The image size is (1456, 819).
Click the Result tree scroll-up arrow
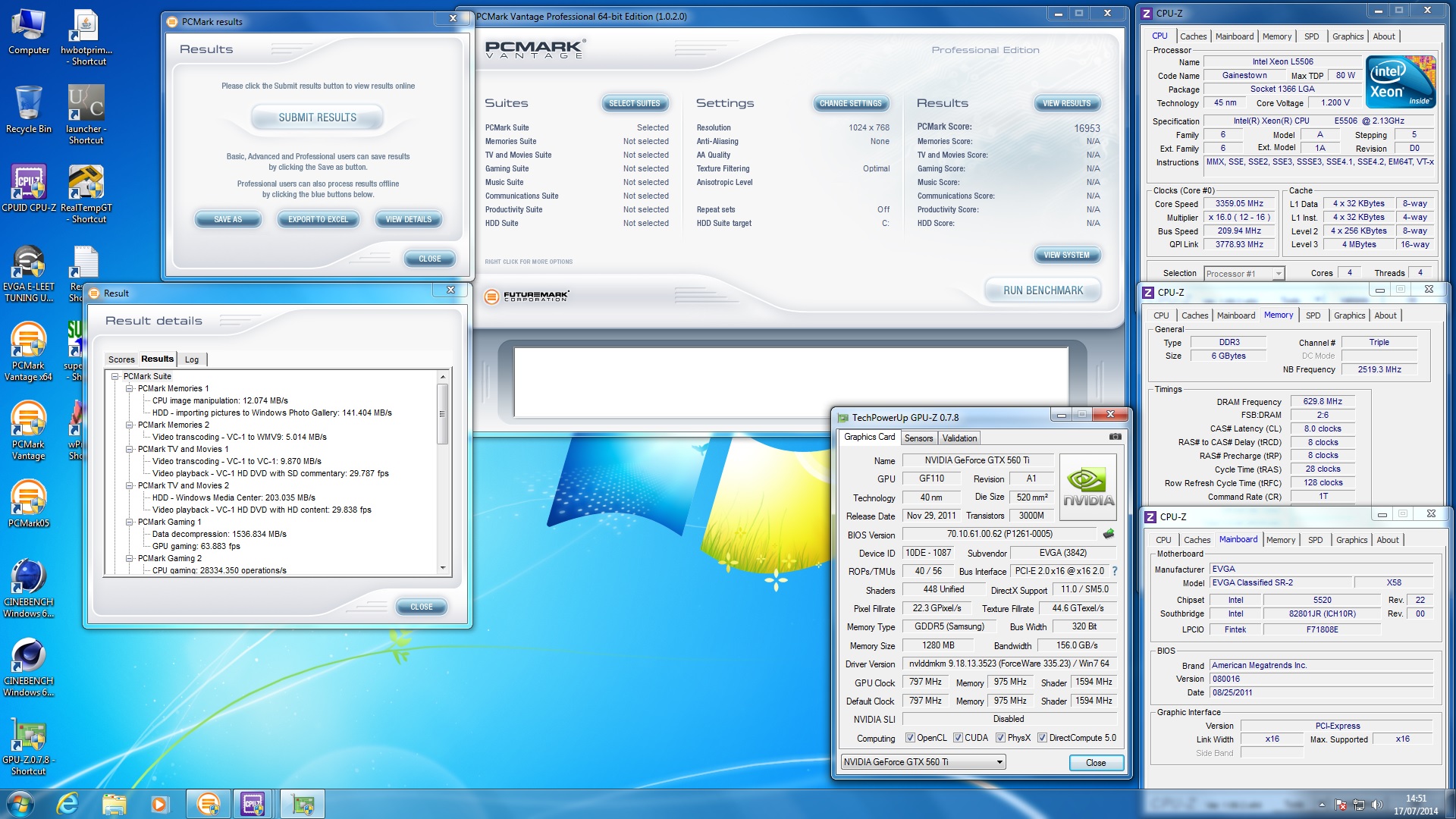[x=442, y=377]
